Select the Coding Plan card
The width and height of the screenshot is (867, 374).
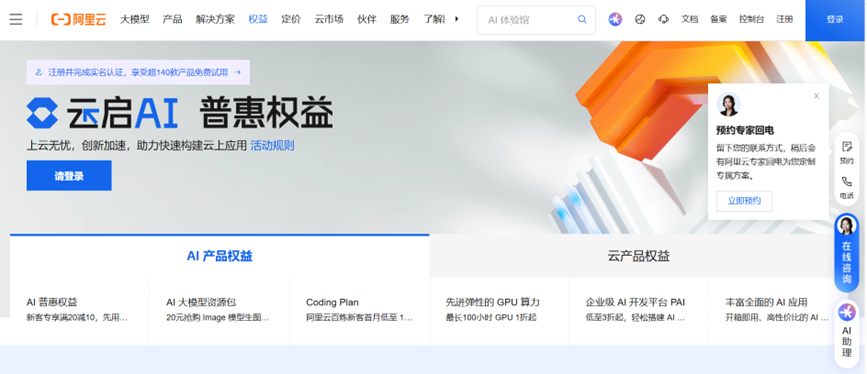tap(359, 310)
